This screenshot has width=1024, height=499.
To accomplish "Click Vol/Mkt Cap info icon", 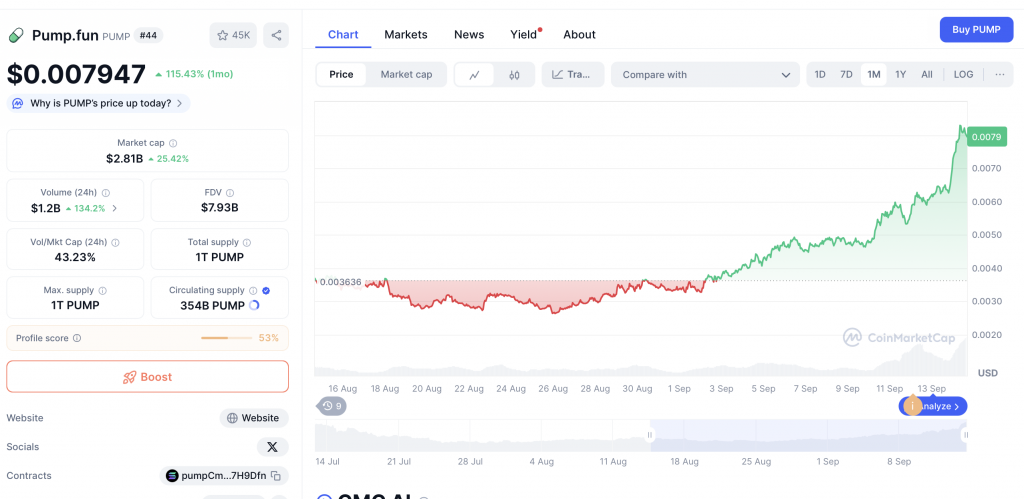I will tap(116, 242).
